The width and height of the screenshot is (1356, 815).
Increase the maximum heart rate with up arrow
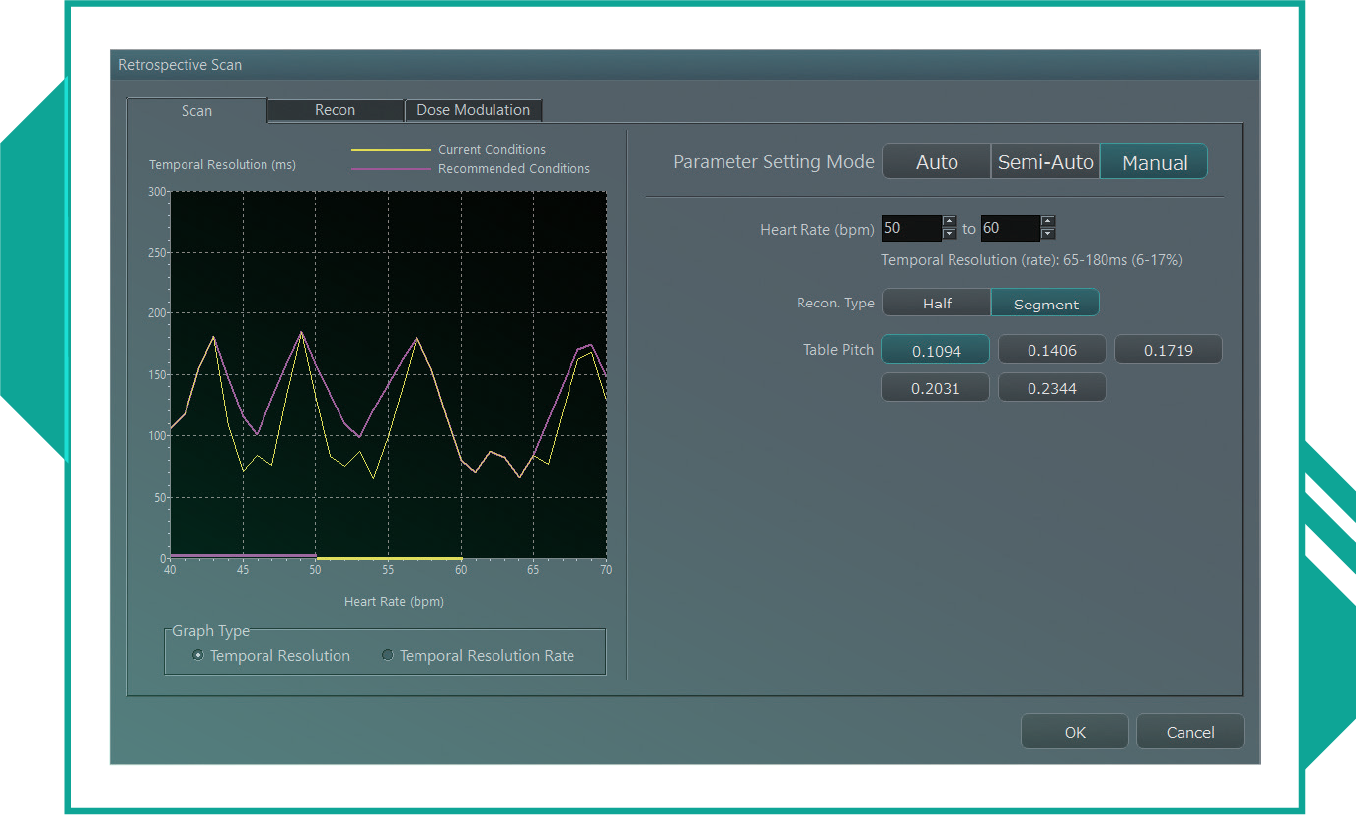pyautogui.click(x=1048, y=222)
